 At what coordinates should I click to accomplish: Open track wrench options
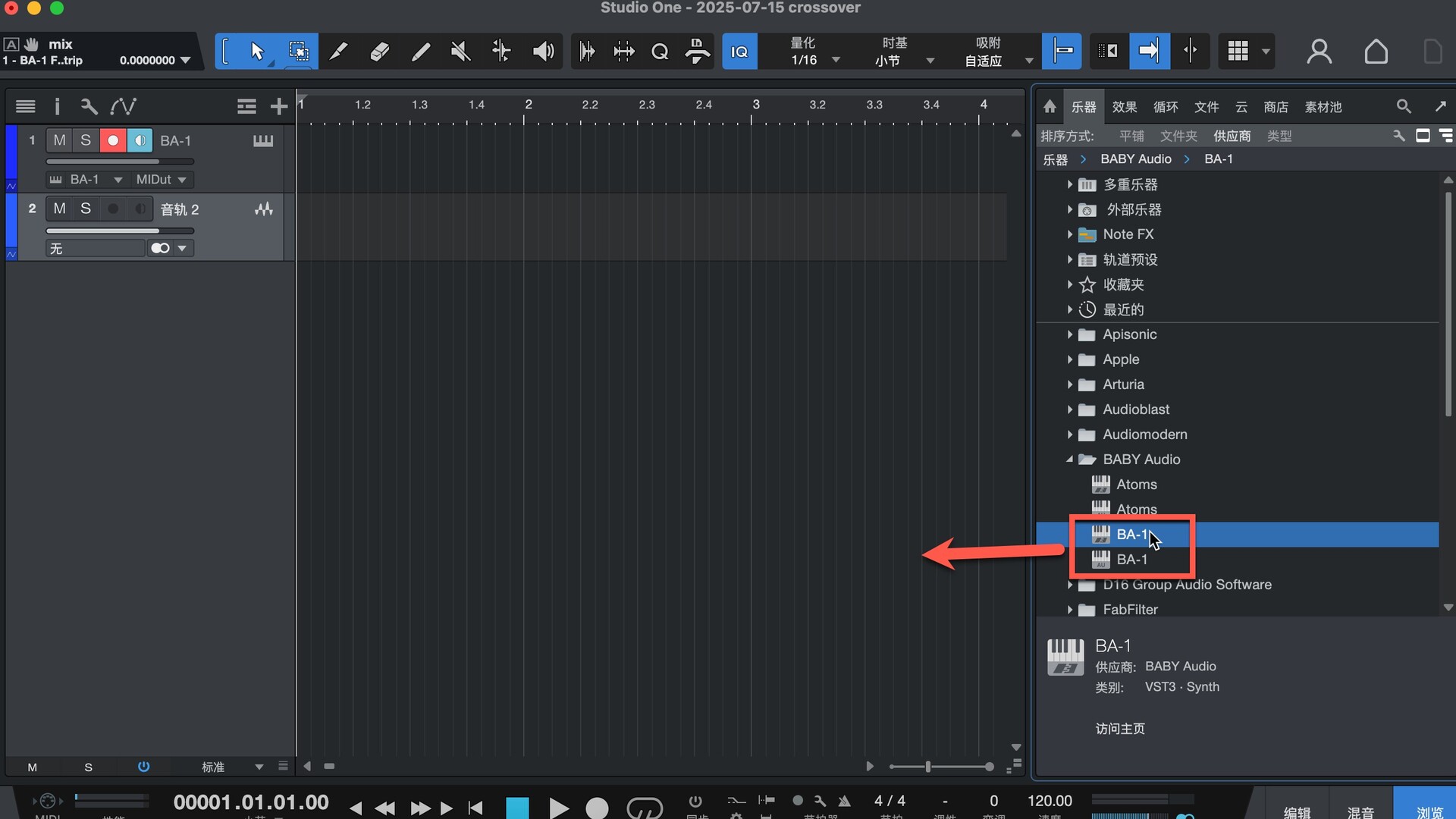[89, 107]
